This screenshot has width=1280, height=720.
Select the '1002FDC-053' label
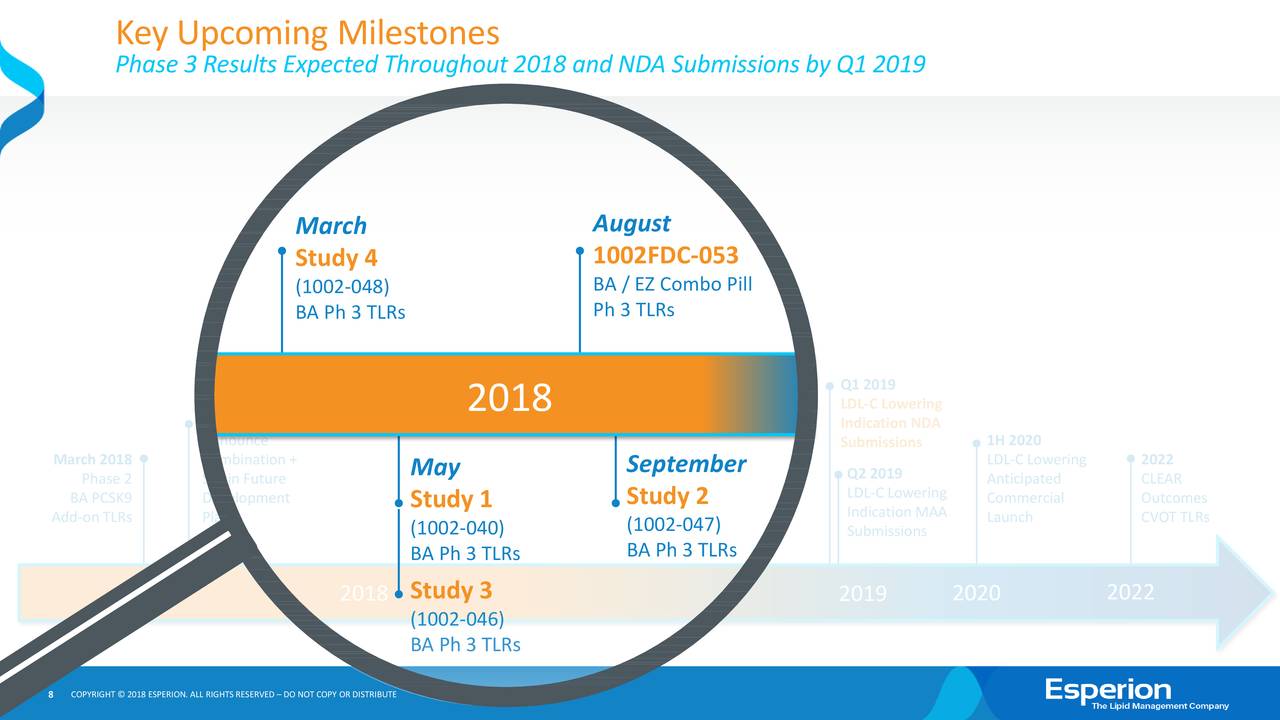tap(666, 256)
